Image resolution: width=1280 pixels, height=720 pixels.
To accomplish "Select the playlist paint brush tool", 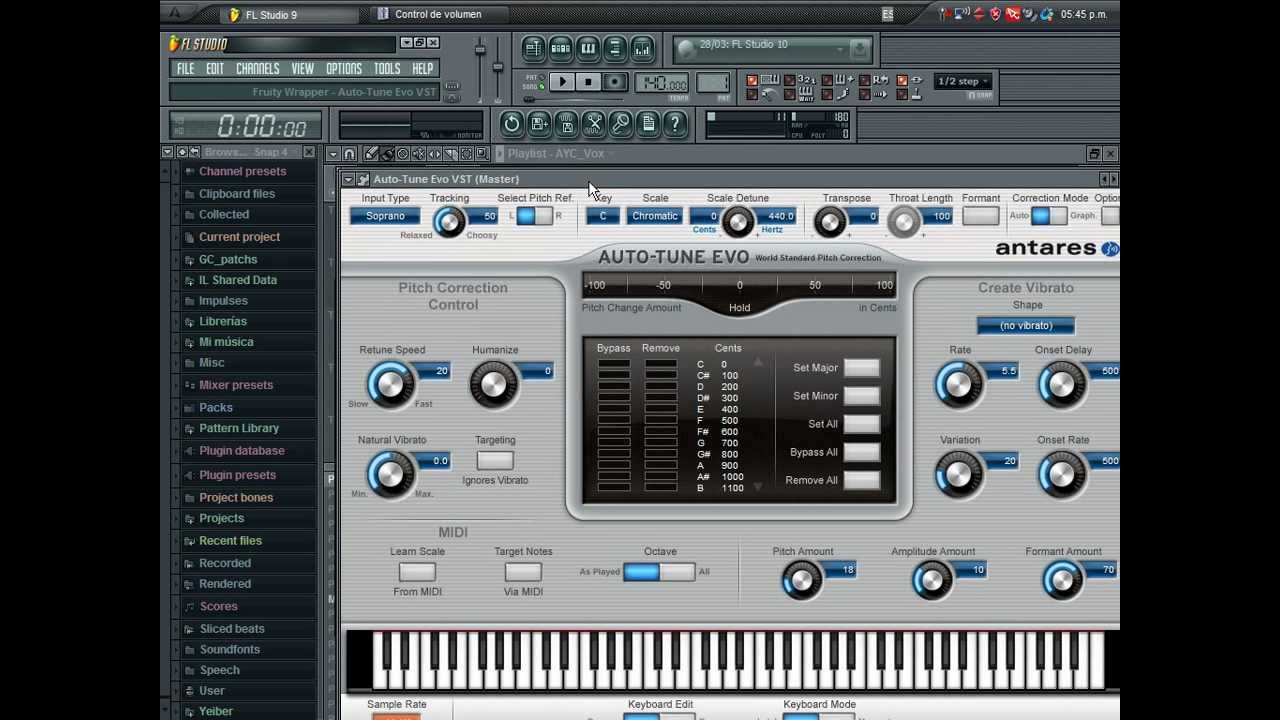I will 387,153.
